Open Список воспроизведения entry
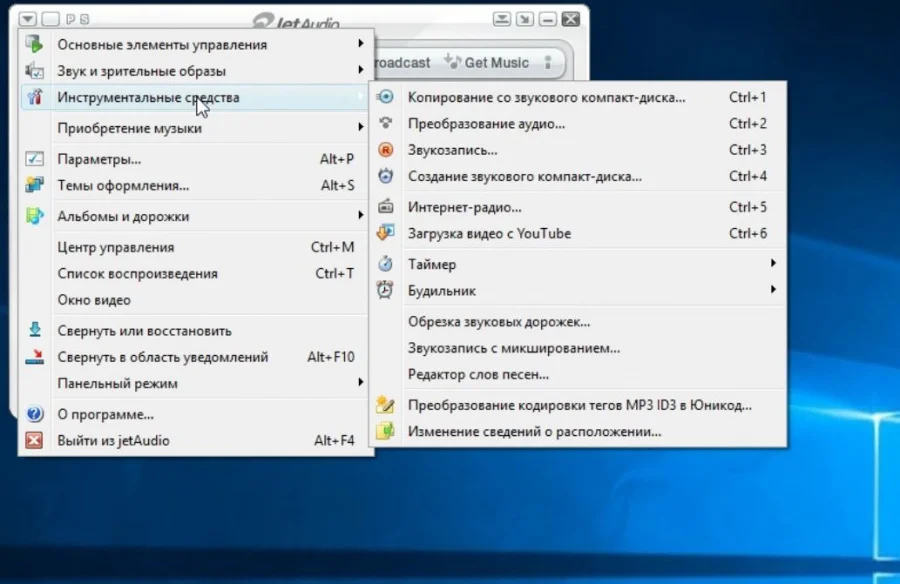Image resolution: width=900 pixels, height=584 pixels. [x=195, y=274]
